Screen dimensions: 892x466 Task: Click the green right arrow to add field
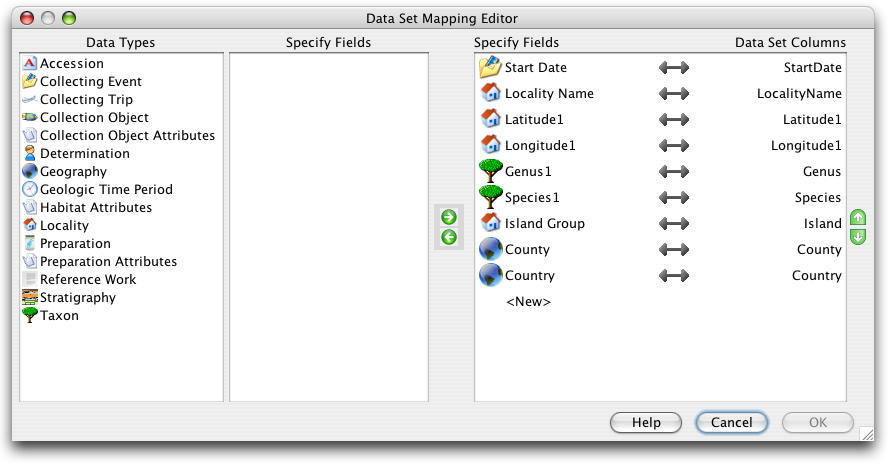449,217
